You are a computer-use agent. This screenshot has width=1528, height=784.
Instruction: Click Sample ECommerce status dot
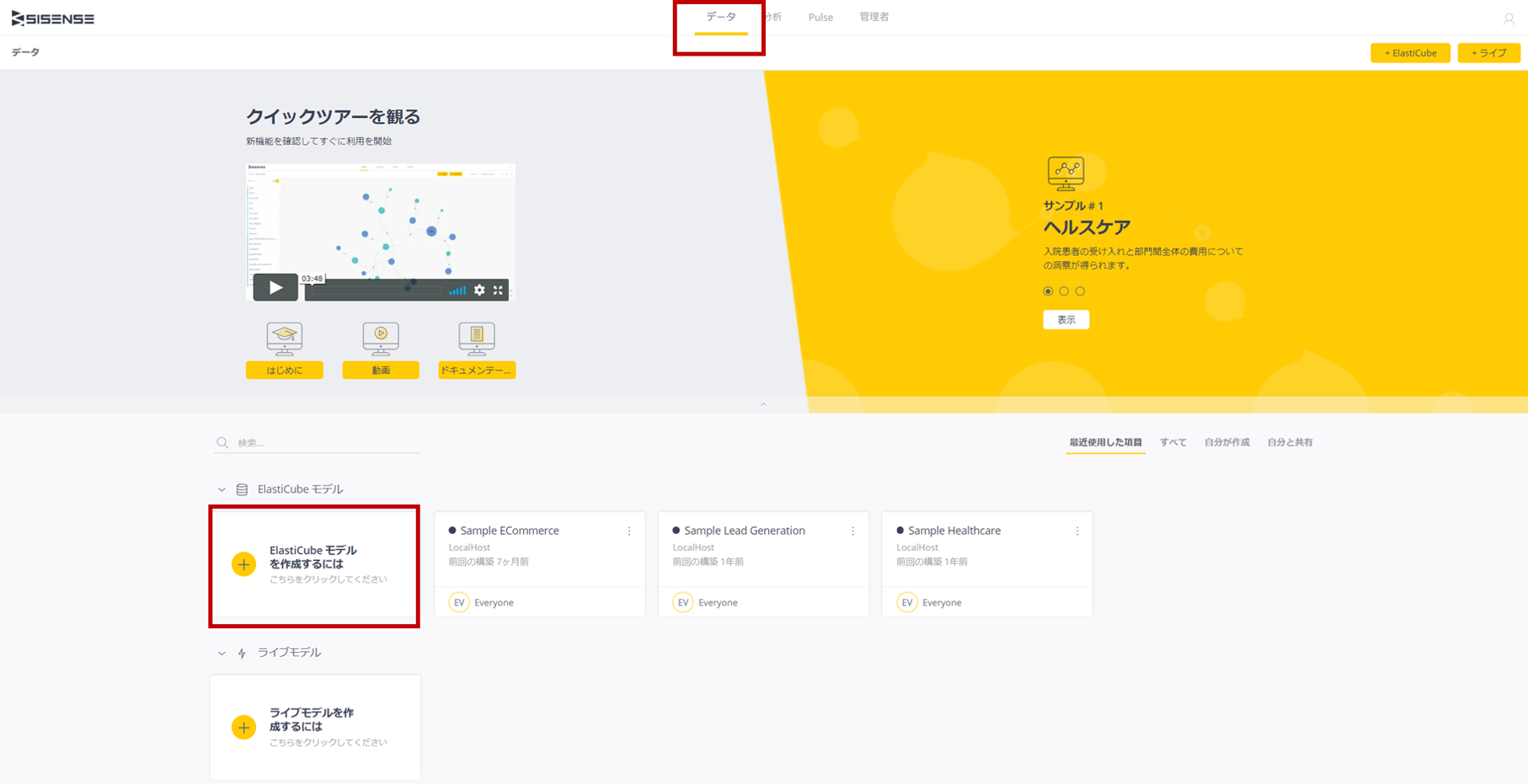pos(452,531)
